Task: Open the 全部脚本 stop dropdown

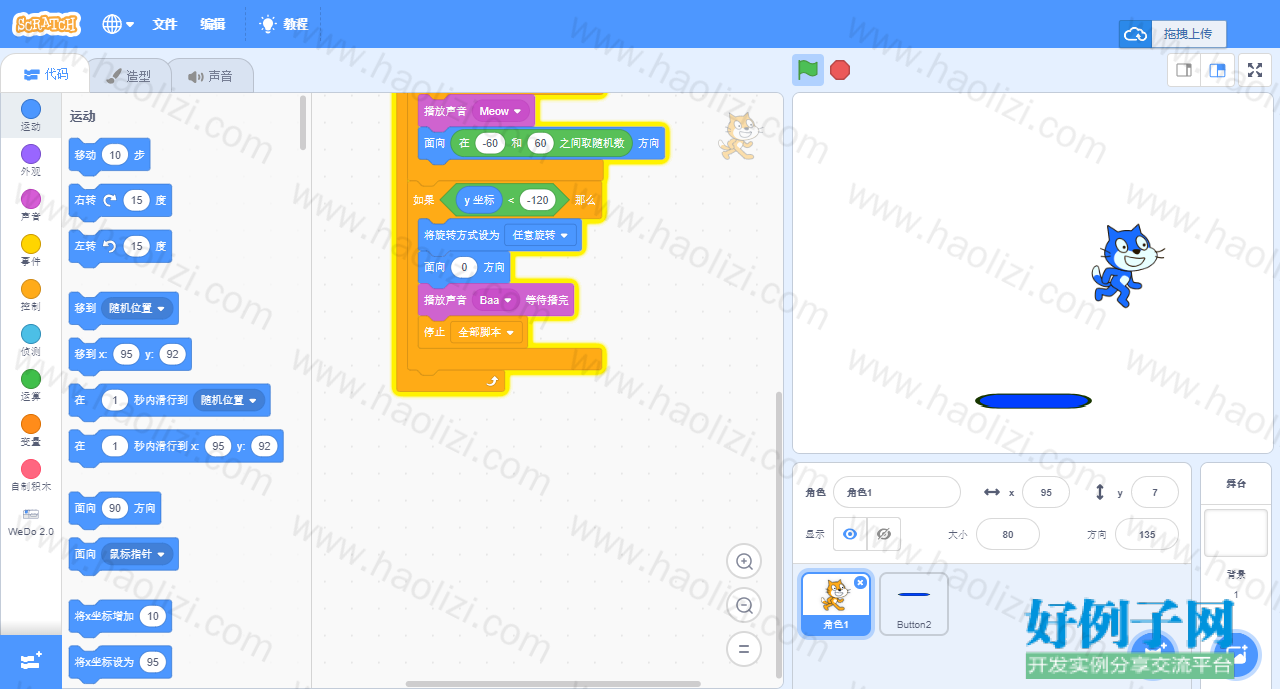Action: coord(487,332)
